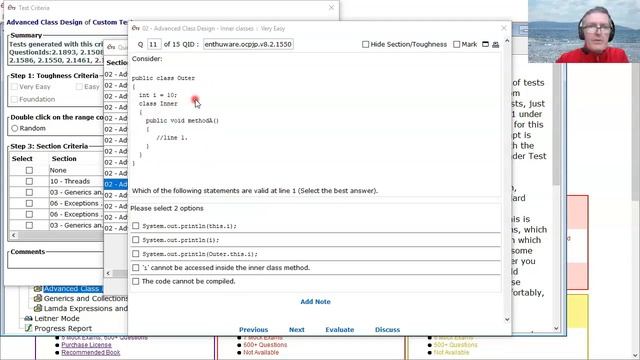Screen dimensions: 640x360
Task: Click the Lamda Expressions tree icon
Action: tap(38, 308)
